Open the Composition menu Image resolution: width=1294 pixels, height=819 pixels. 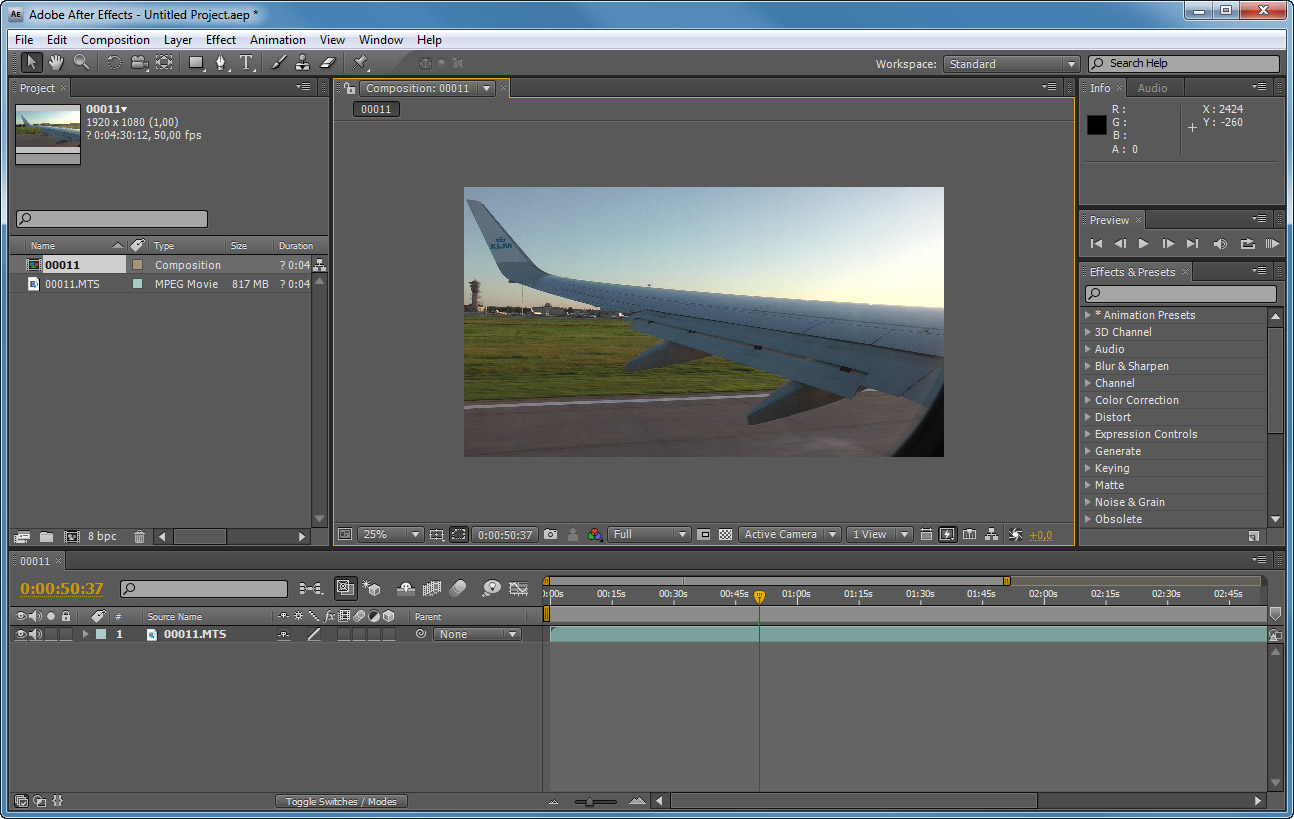(115, 40)
